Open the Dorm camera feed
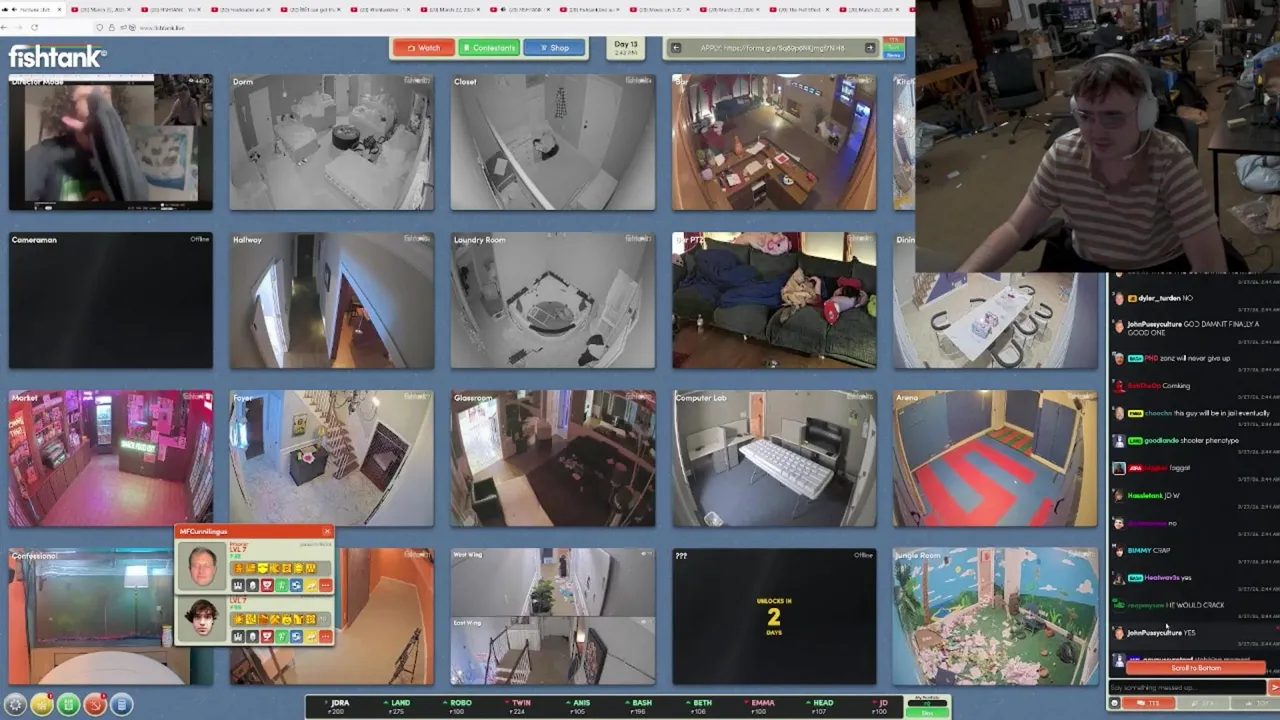This screenshot has width=1280, height=720. pyautogui.click(x=332, y=142)
